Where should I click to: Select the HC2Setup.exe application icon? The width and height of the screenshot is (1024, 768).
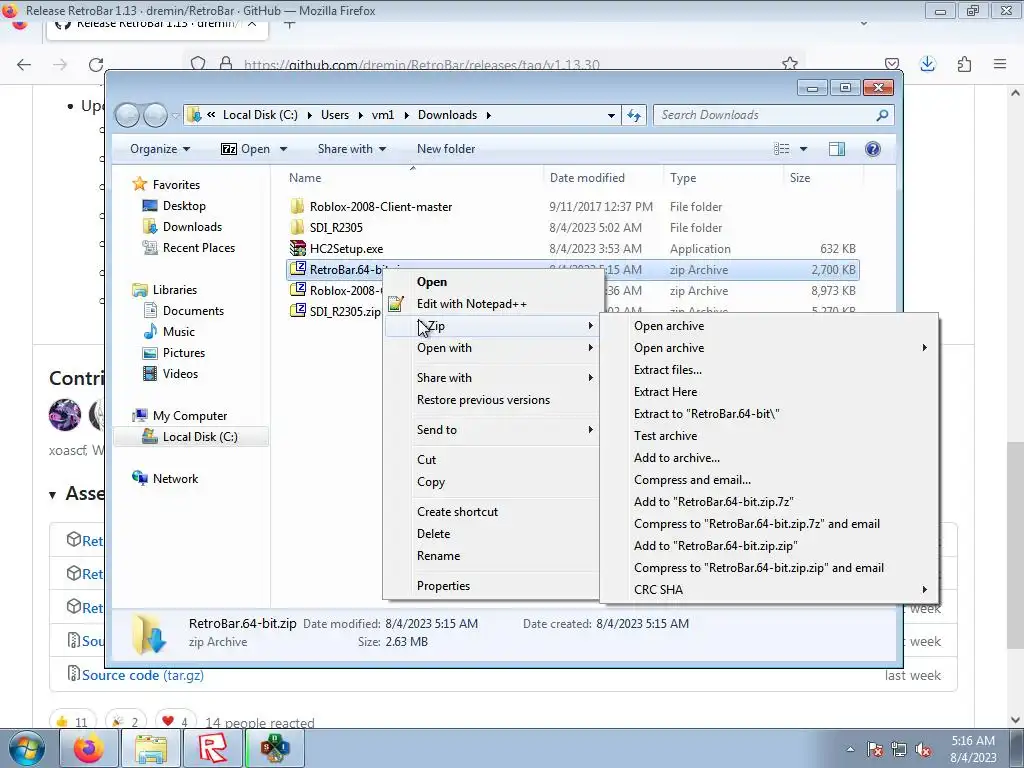[298, 248]
